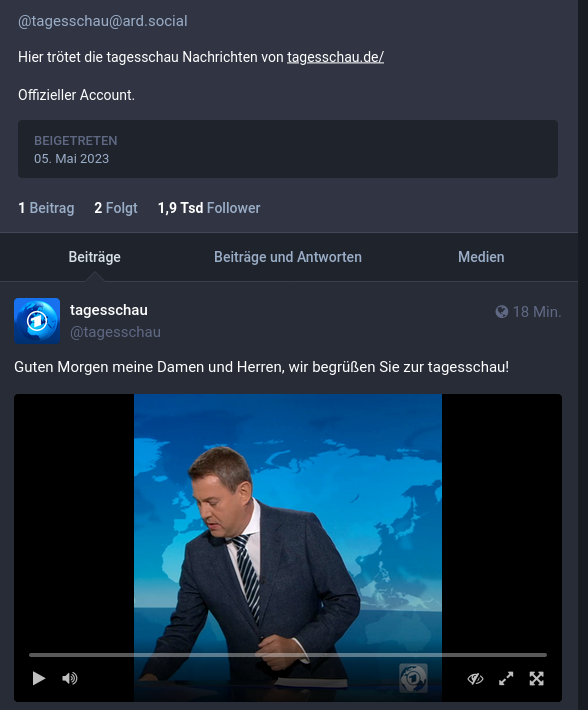Show the 1,9 Tsd Follower list
The height and width of the screenshot is (710, 588).
(209, 208)
